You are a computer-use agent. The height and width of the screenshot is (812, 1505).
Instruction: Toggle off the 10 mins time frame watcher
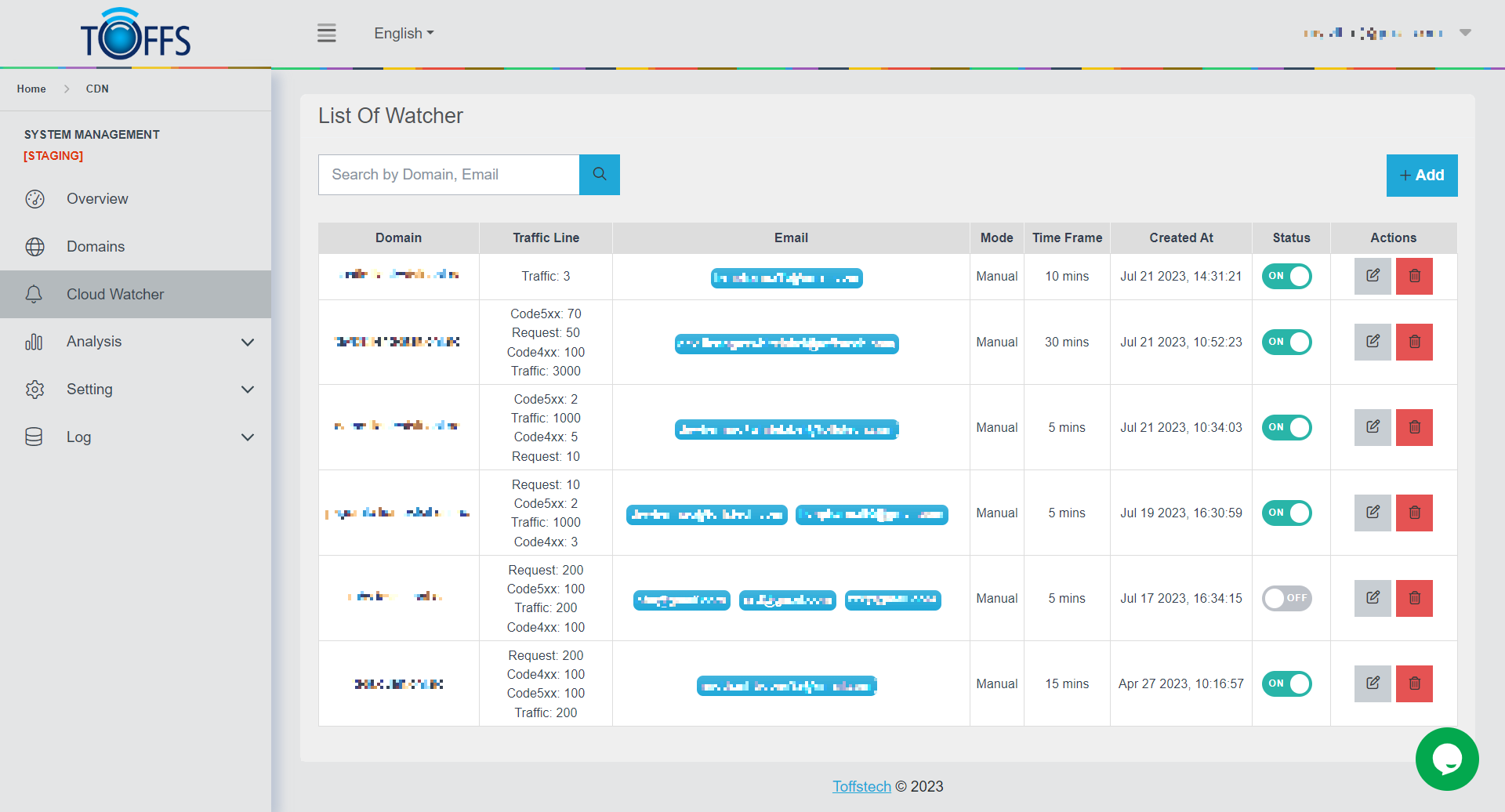tap(1286, 276)
